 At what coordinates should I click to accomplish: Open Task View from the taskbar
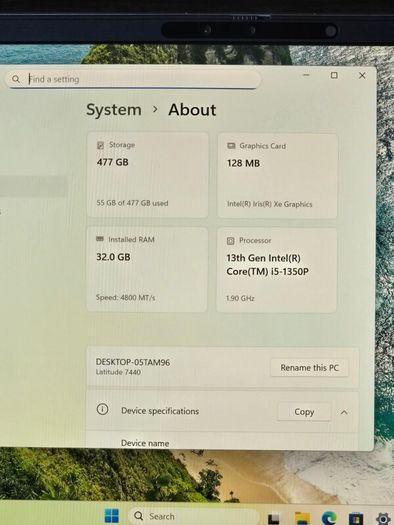tap(273, 518)
